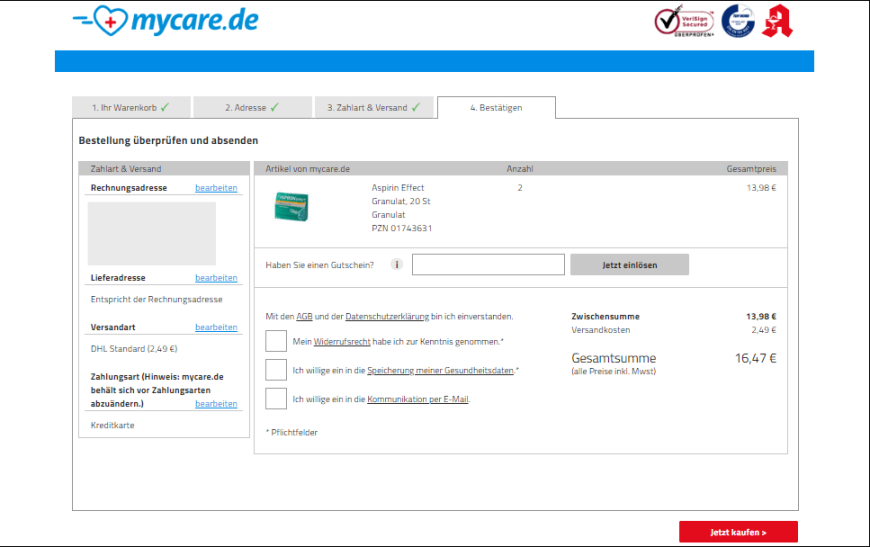Click Entspricht der Rechnungsadresse text
870x547 pixels.
pyautogui.click(x=156, y=300)
